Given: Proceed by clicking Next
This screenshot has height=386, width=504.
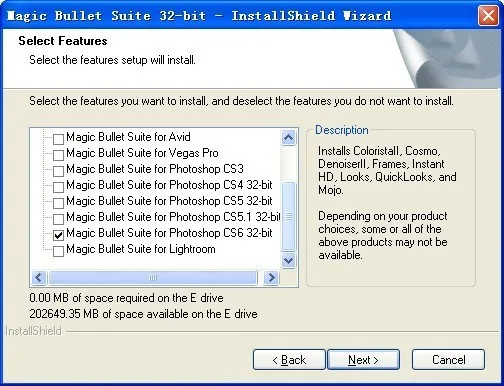Looking at the screenshot, I should pyautogui.click(x=363, y=360).
